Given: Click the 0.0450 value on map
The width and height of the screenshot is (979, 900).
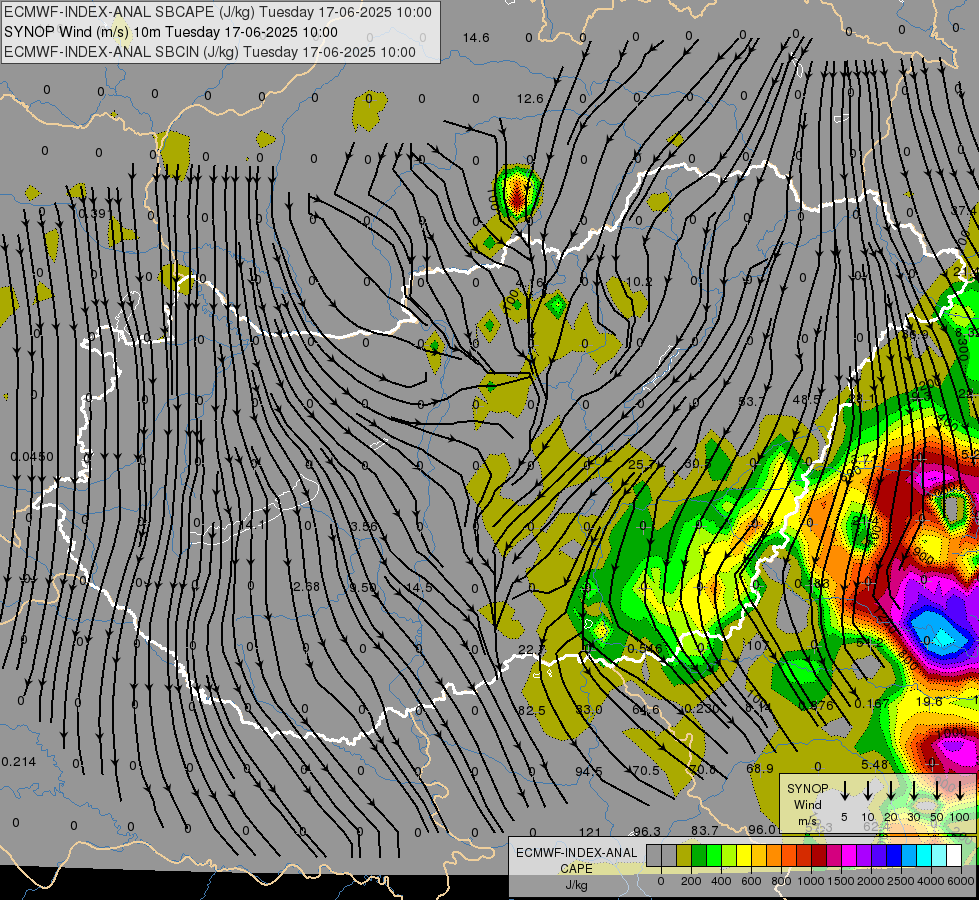Looking at the screenshot, I should (32, 457).
